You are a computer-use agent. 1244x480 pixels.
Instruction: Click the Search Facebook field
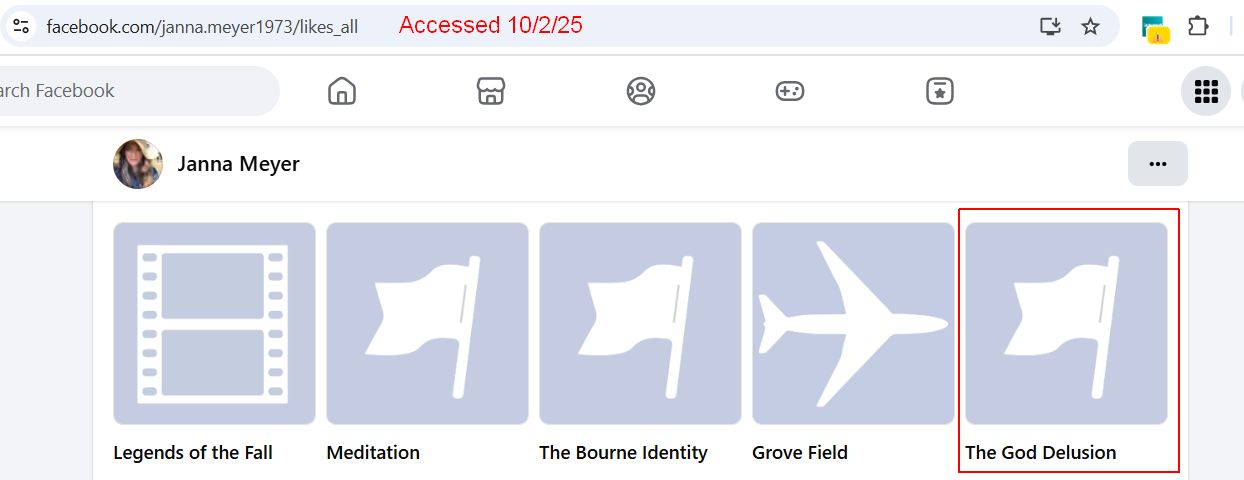pyautogui.click(x=130, y=91)
